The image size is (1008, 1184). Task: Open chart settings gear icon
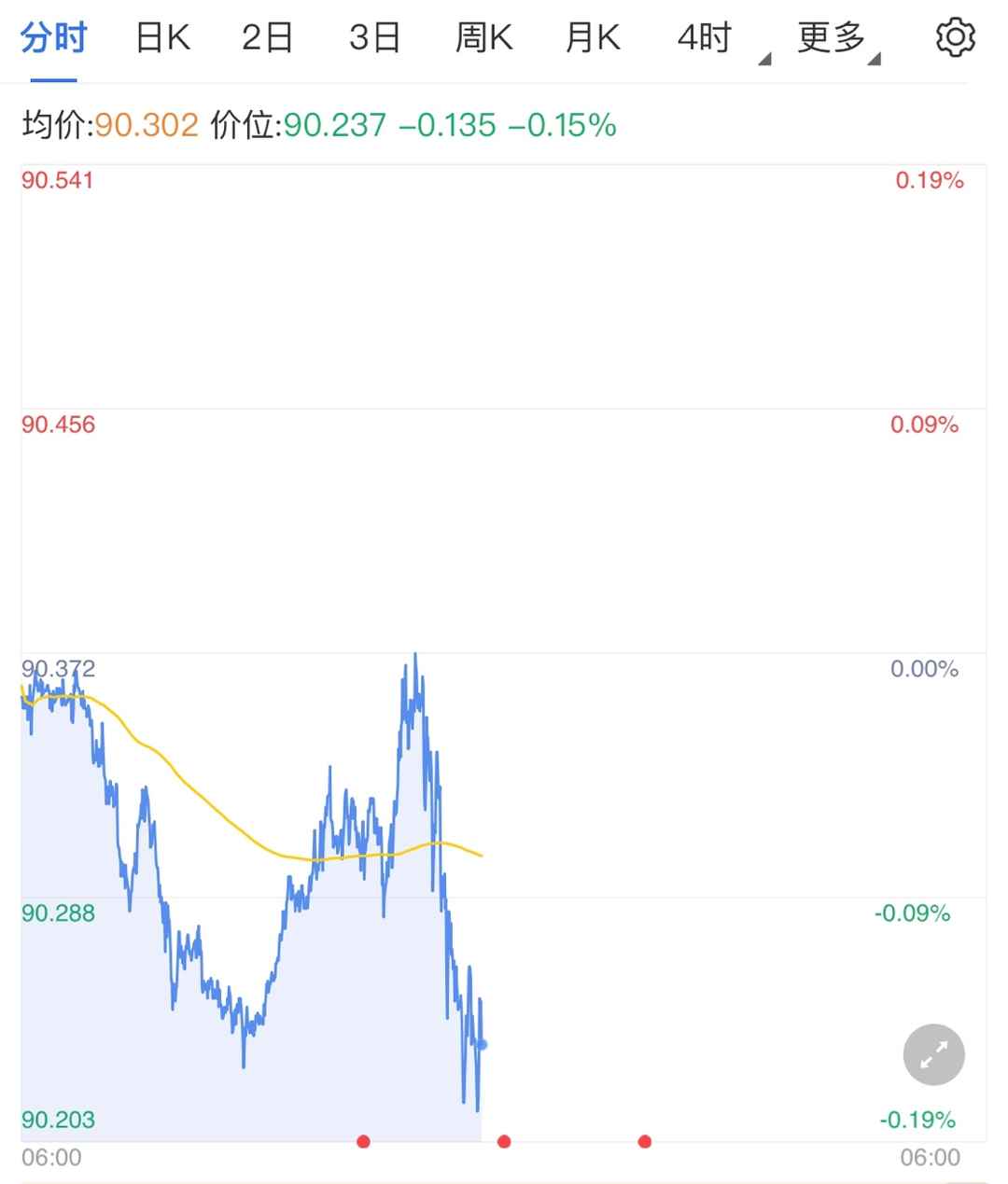point(955,38)
